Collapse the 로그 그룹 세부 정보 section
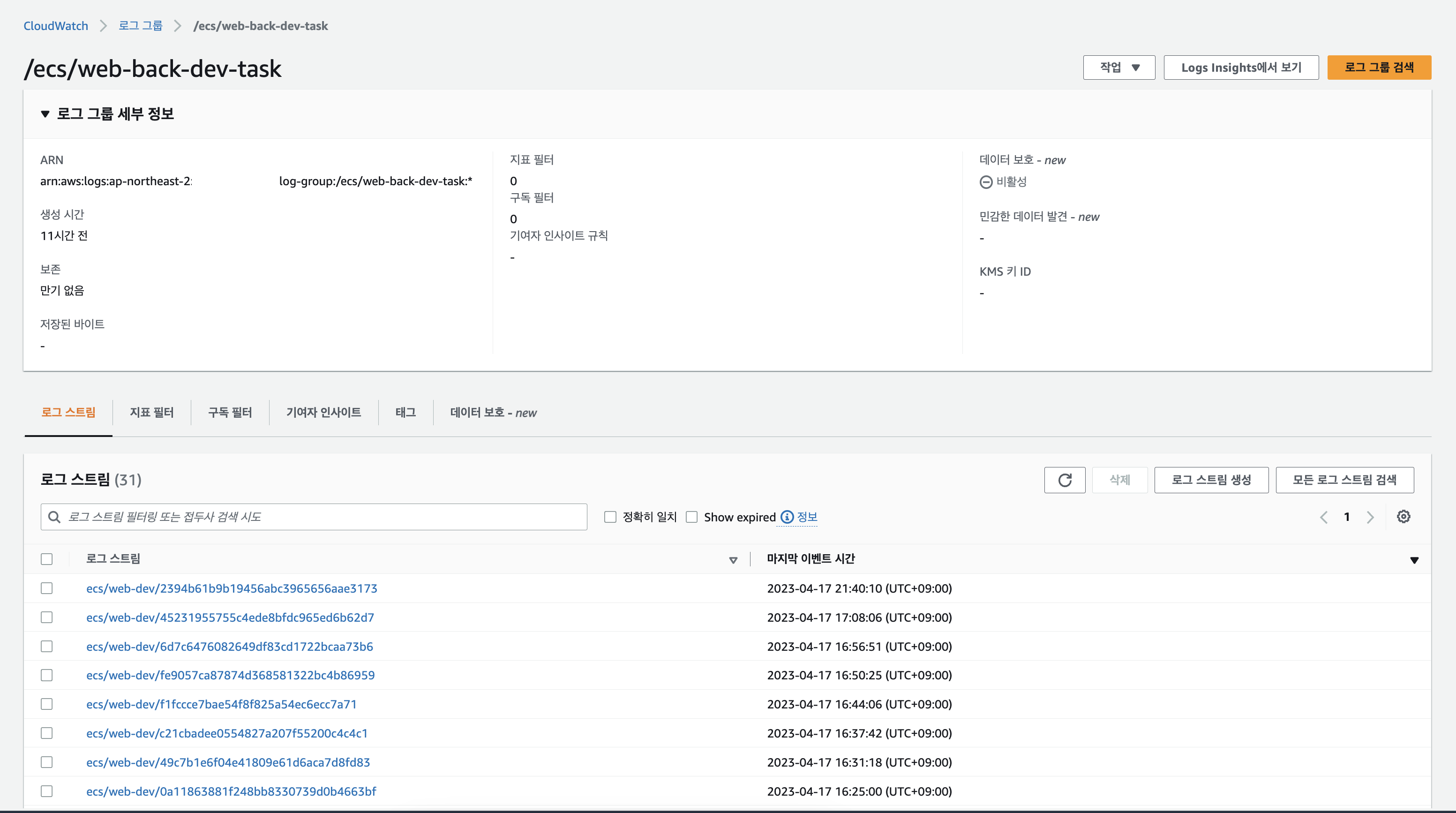This screenshot has width=1456, height=813. click(x=45, y=114)
